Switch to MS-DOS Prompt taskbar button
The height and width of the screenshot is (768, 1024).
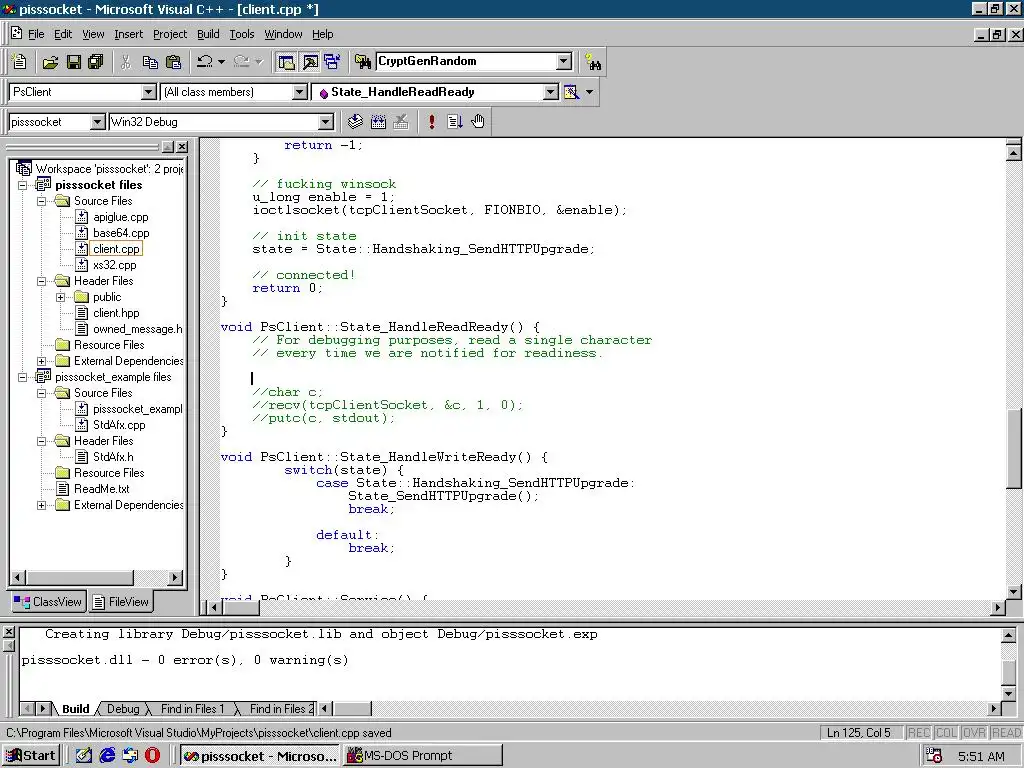pyautogui.click(x=423, y=756)
